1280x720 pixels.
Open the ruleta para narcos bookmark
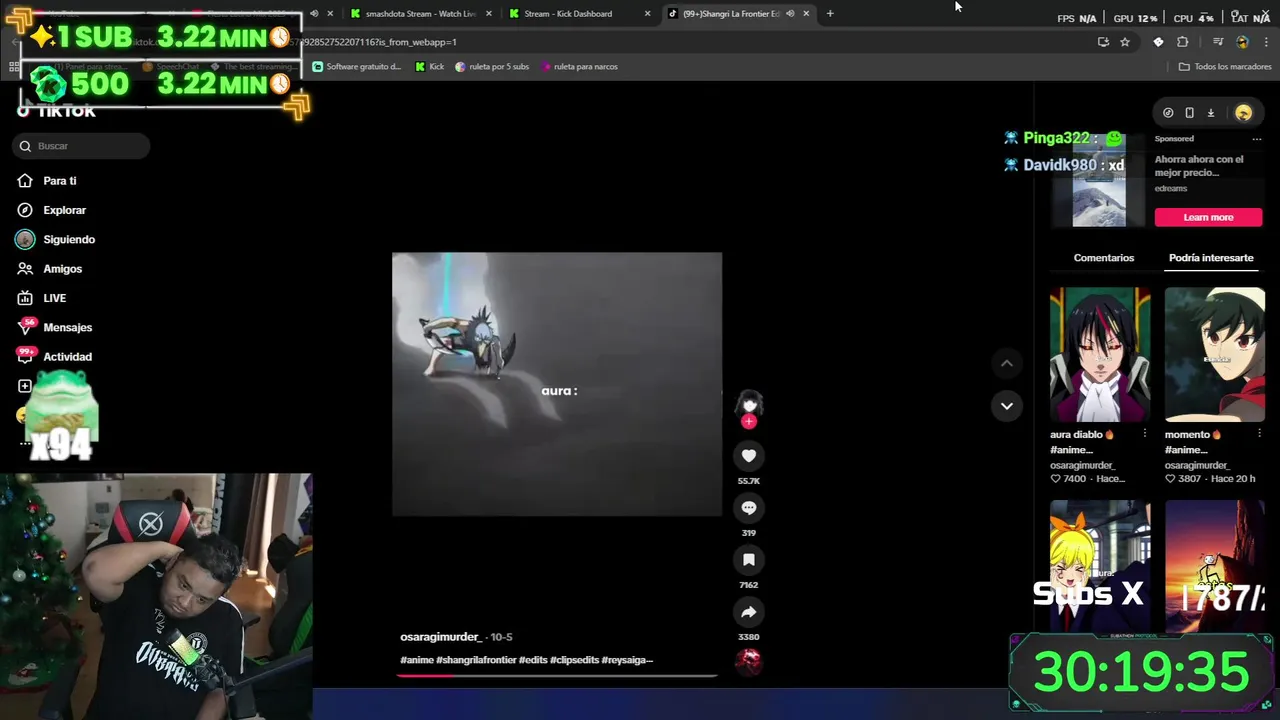[x=579, y=67]
